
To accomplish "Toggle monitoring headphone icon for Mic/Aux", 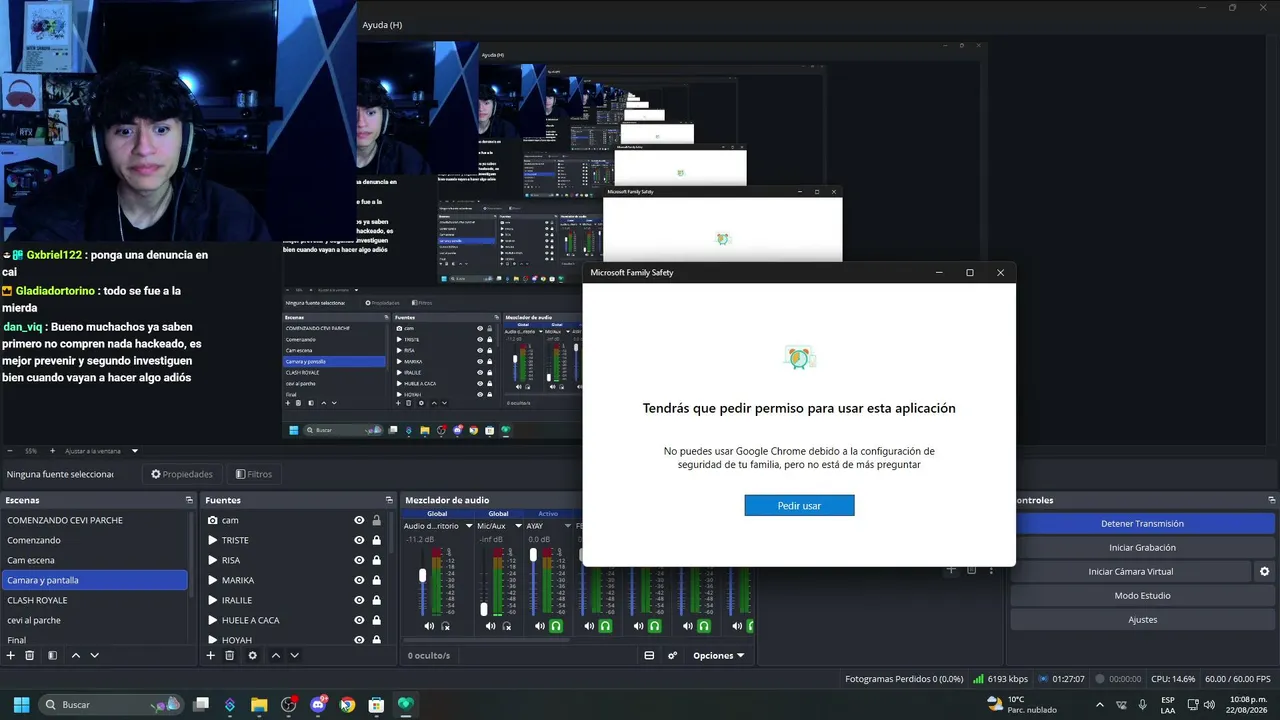I will coord(507,626).
